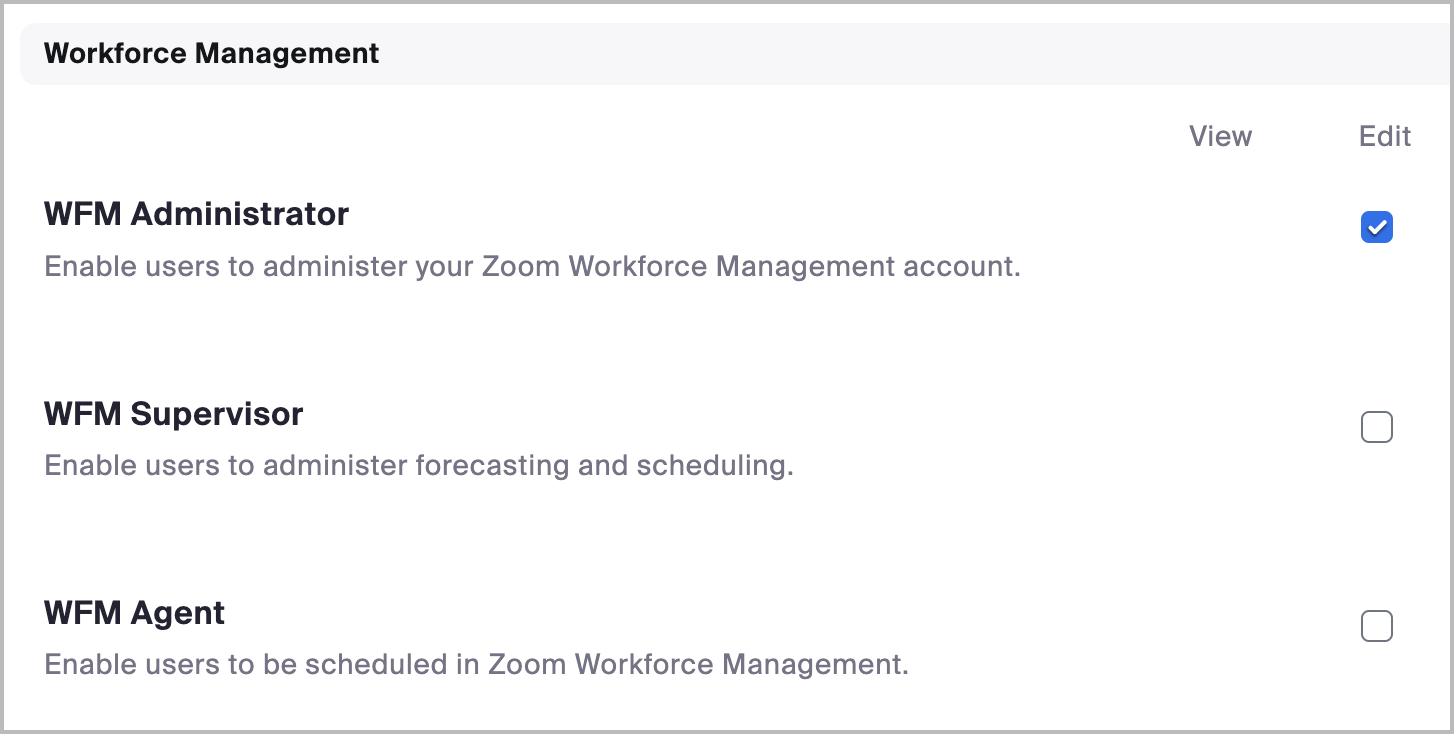The image size is (1454, 734).
Task: Click the Edit column header
Action: 1385,136
